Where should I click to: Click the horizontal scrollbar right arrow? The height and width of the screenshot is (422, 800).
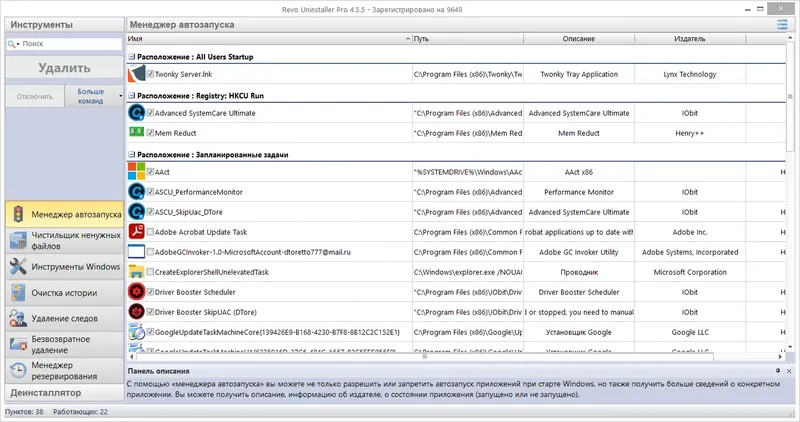point(780,357)
